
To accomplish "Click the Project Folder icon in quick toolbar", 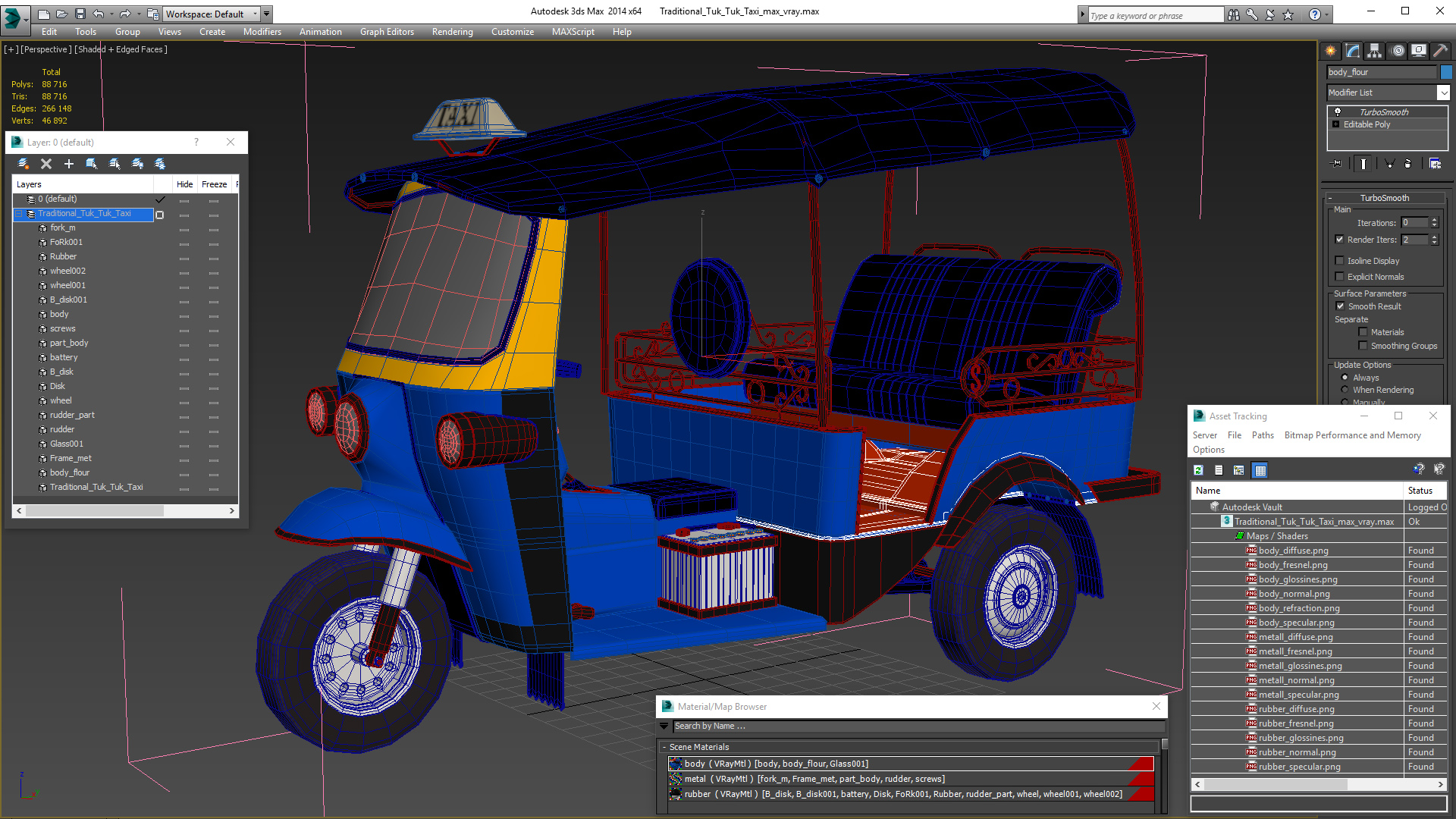I will click(x=152, y=14).
